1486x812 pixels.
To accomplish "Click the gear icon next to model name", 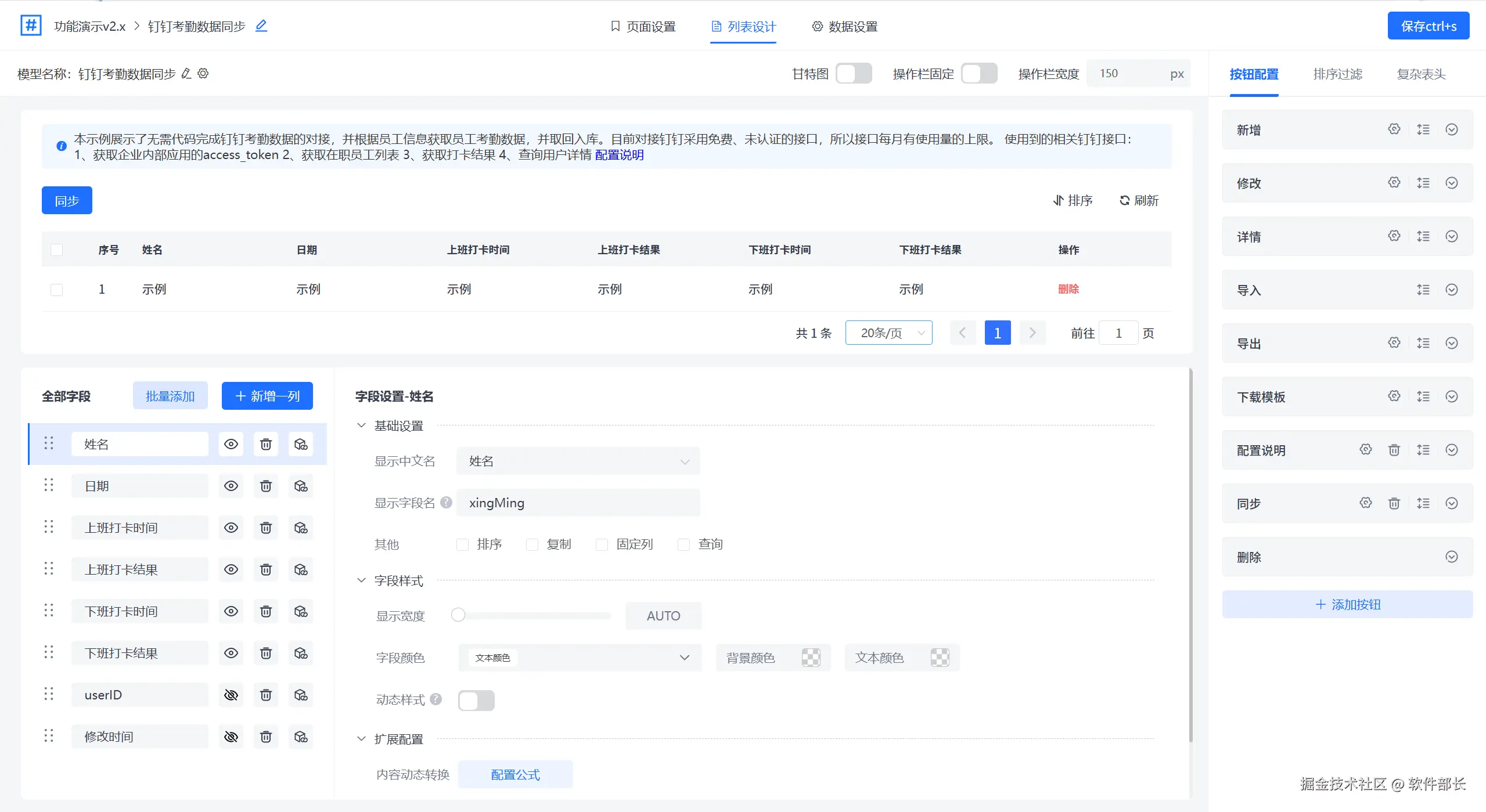I will point(203,74).
